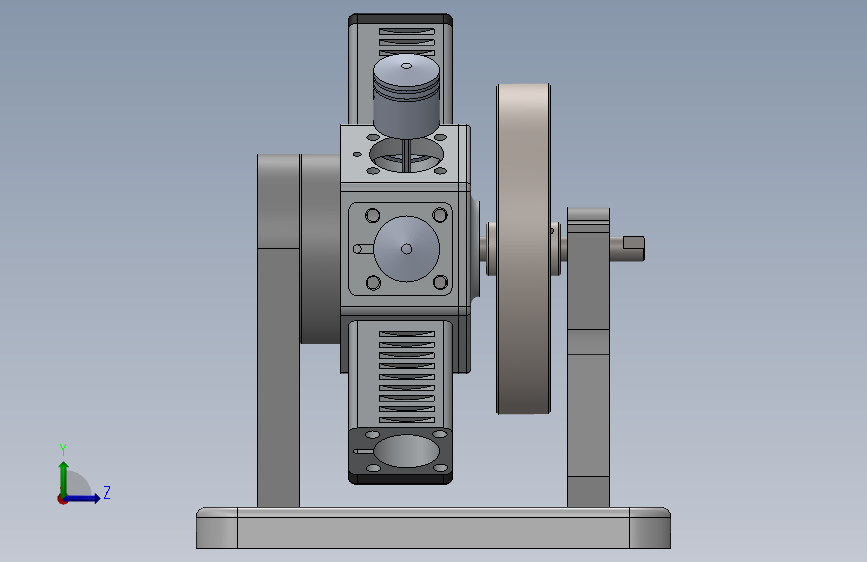Click the green Y axis arrow of triad

coord(64,478)
